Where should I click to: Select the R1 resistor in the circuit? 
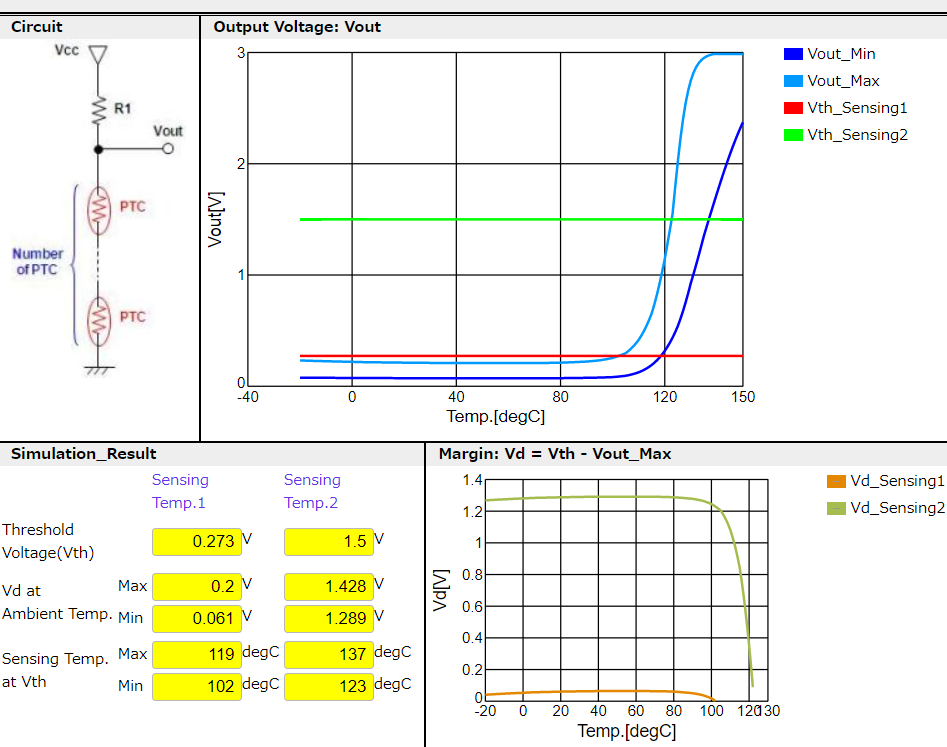(x=98, y=109)
